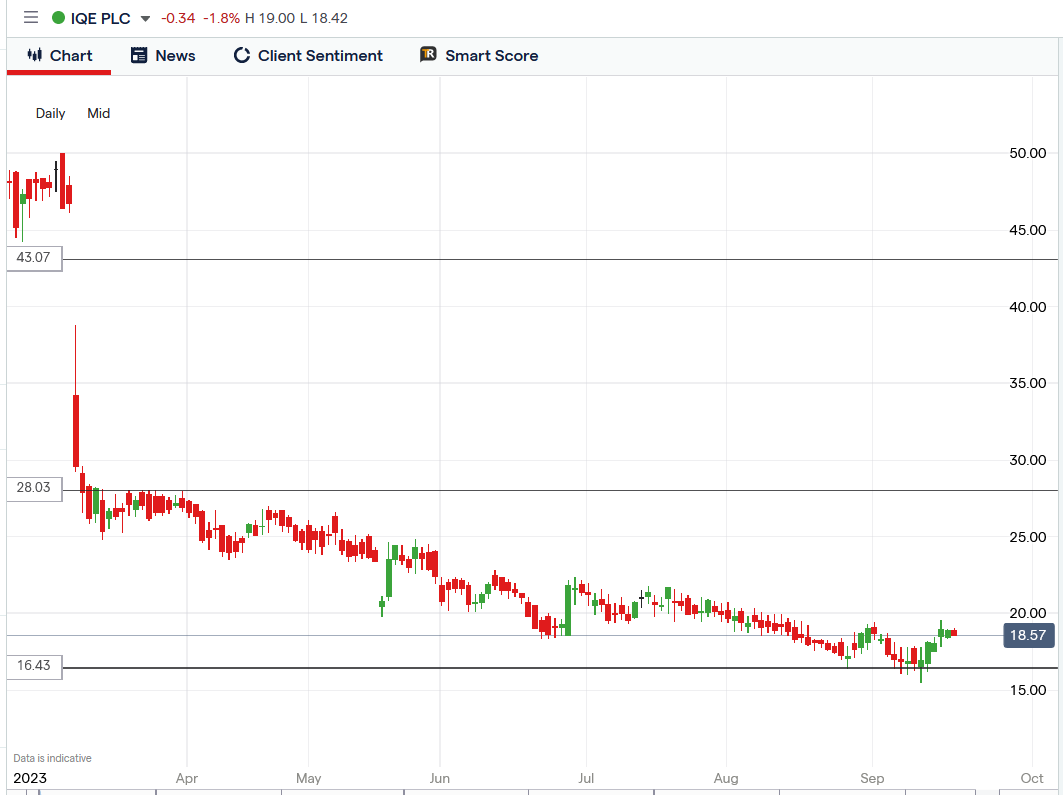Click the candlestick Chart tab icon

pyautogui.click(x=35, y=55)
